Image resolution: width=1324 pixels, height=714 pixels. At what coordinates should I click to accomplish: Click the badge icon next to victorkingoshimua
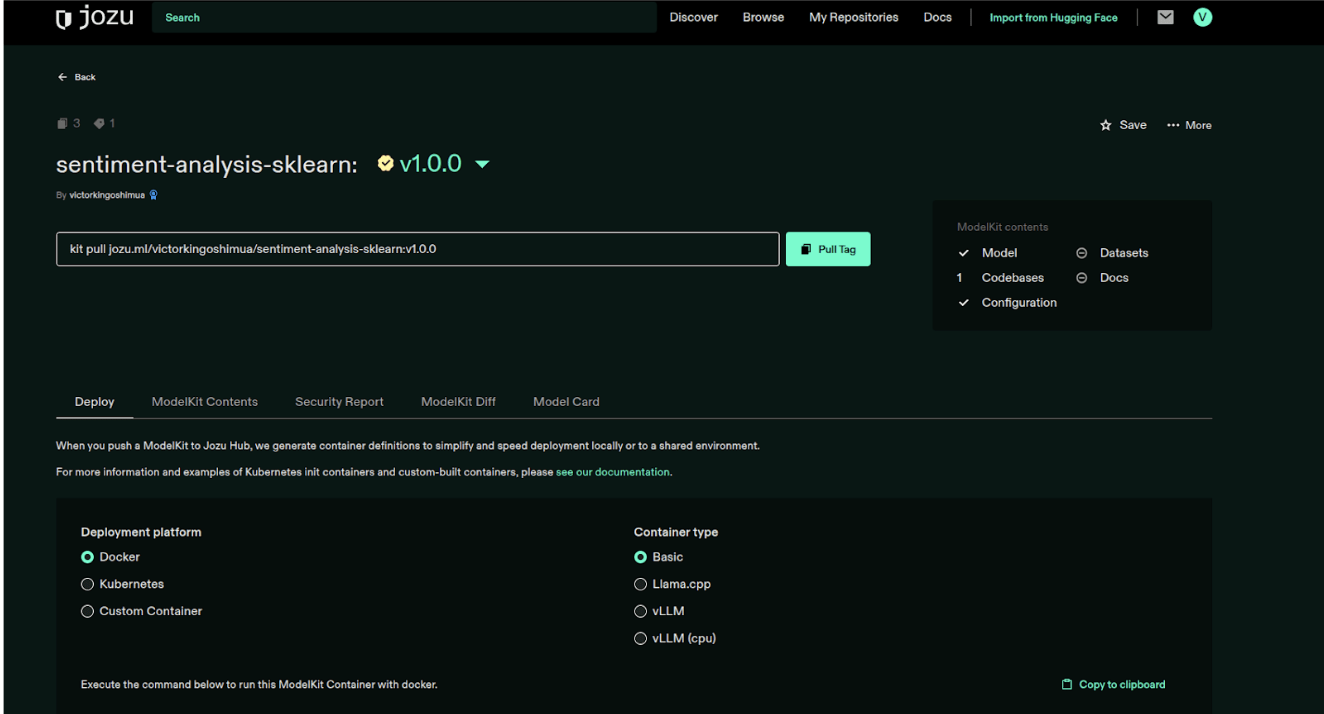click(153, 195)
